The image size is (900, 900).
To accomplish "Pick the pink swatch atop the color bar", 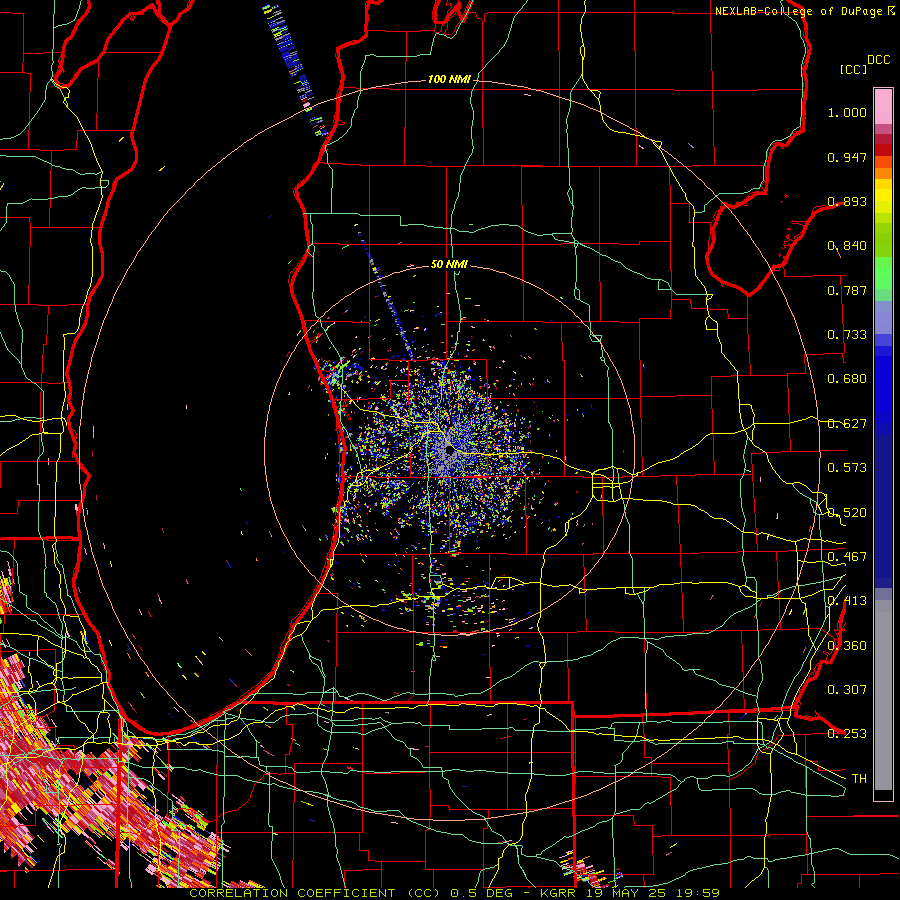I will point(883,106).
